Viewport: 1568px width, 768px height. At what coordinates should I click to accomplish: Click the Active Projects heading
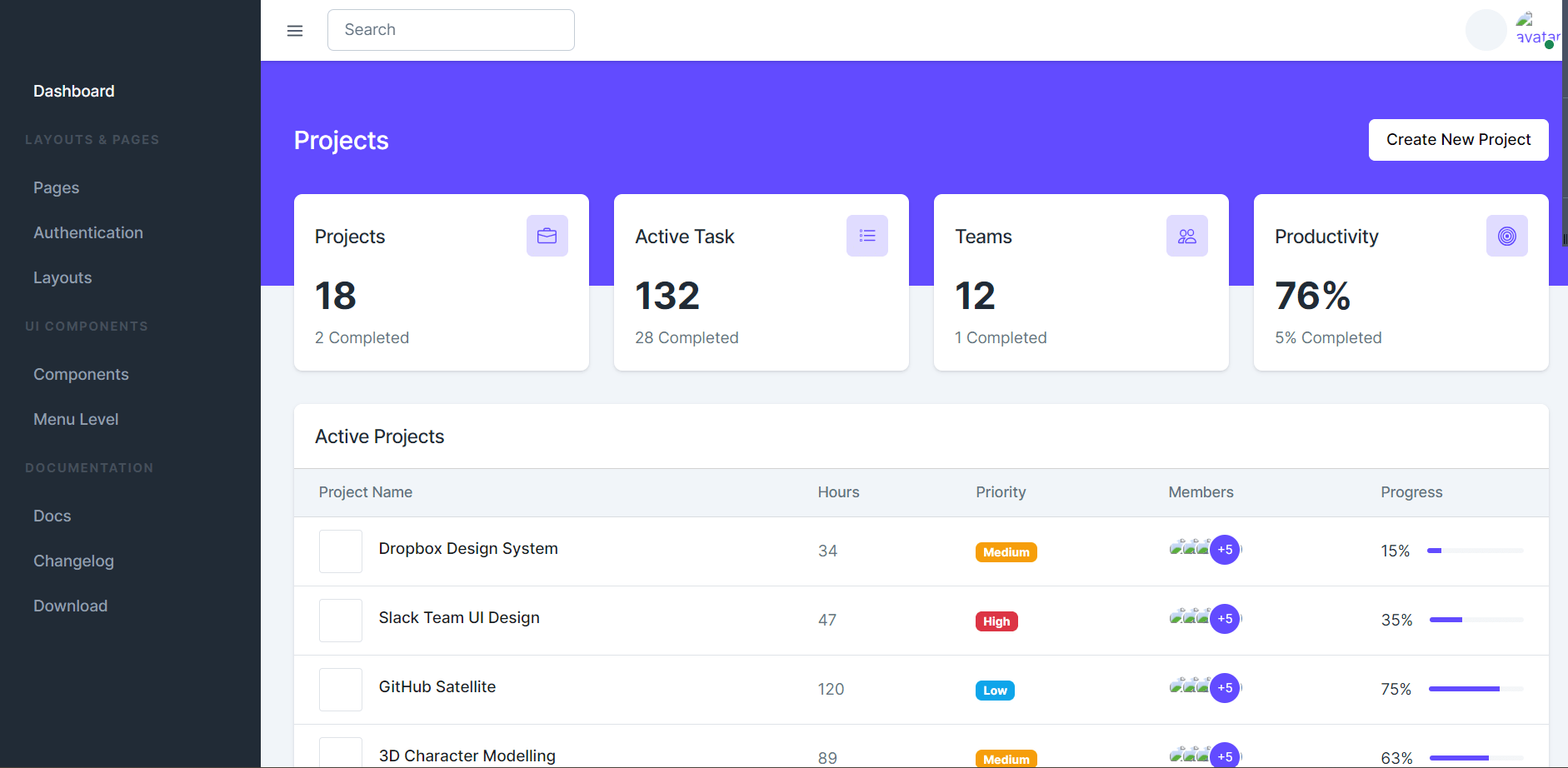pos(380,436)
